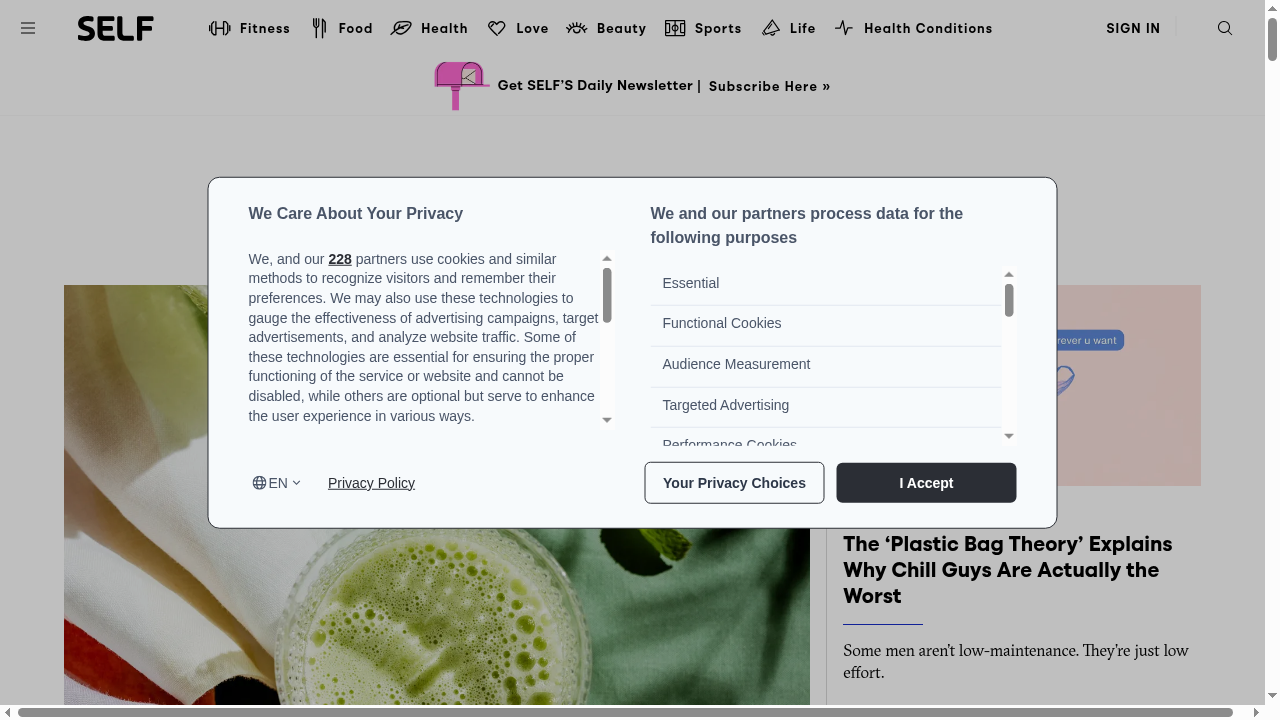Open the Privacy Policy link
1280x720 pixels.
coord(371,483)
